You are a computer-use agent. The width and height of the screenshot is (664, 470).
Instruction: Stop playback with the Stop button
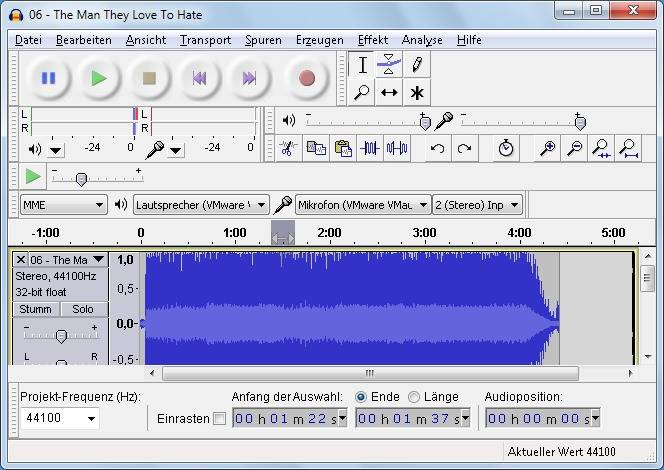(149, 78)
